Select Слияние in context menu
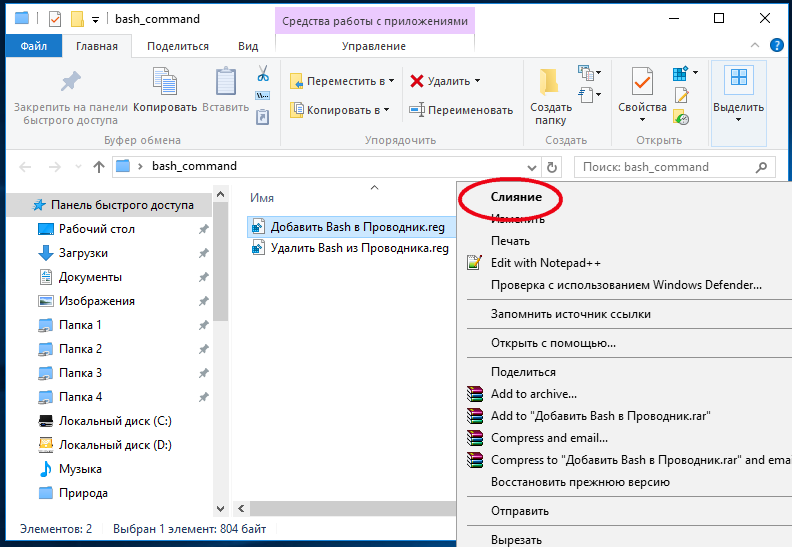 516,197
